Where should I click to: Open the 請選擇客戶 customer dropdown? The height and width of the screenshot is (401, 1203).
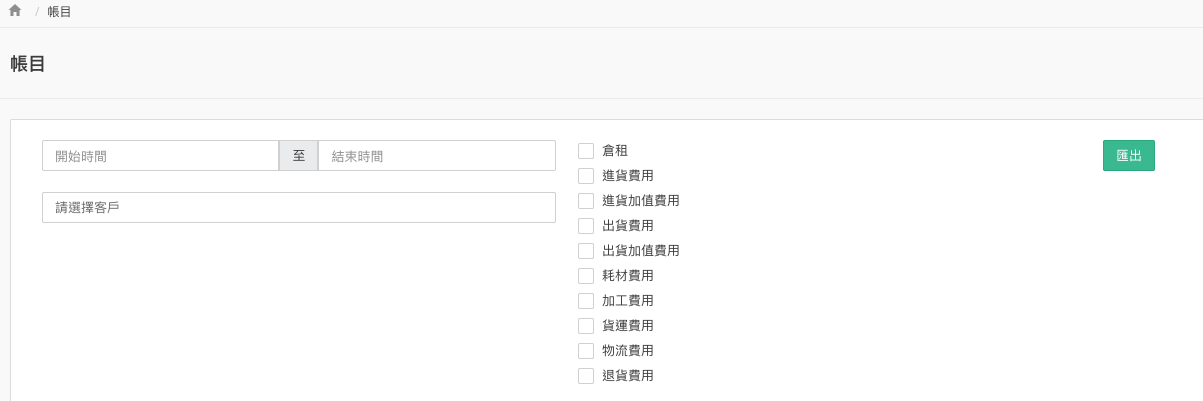coord(298,208)
